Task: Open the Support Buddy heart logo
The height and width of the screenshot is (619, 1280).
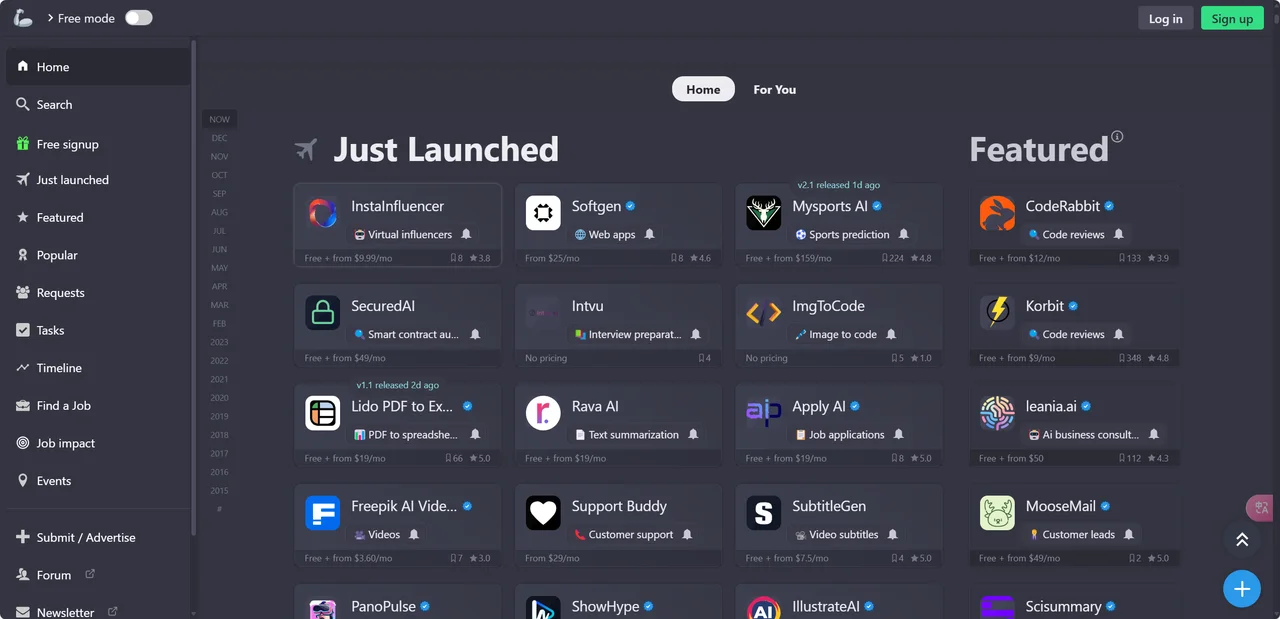Action: click(543, 513)
